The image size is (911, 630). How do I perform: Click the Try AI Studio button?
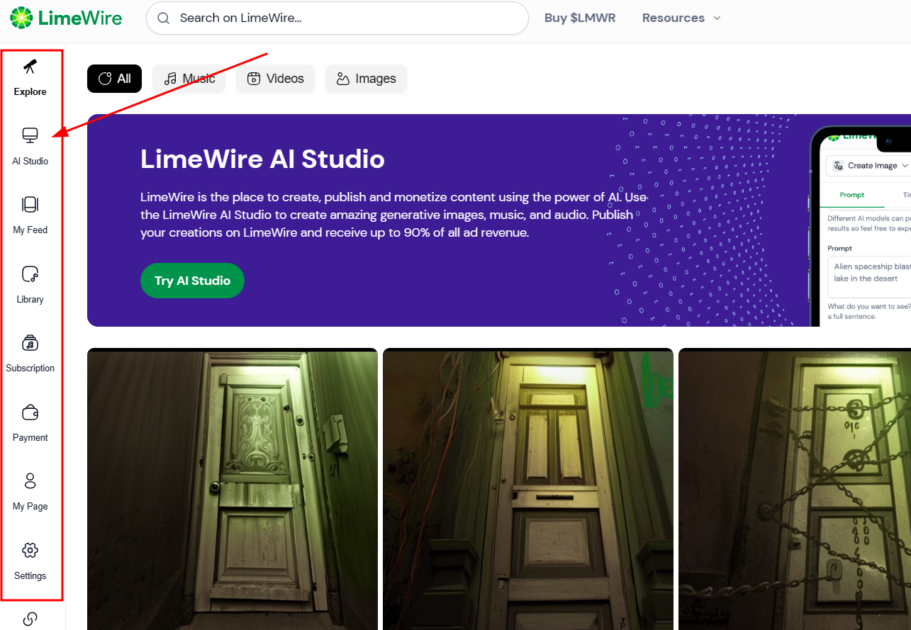pos(192,281)
